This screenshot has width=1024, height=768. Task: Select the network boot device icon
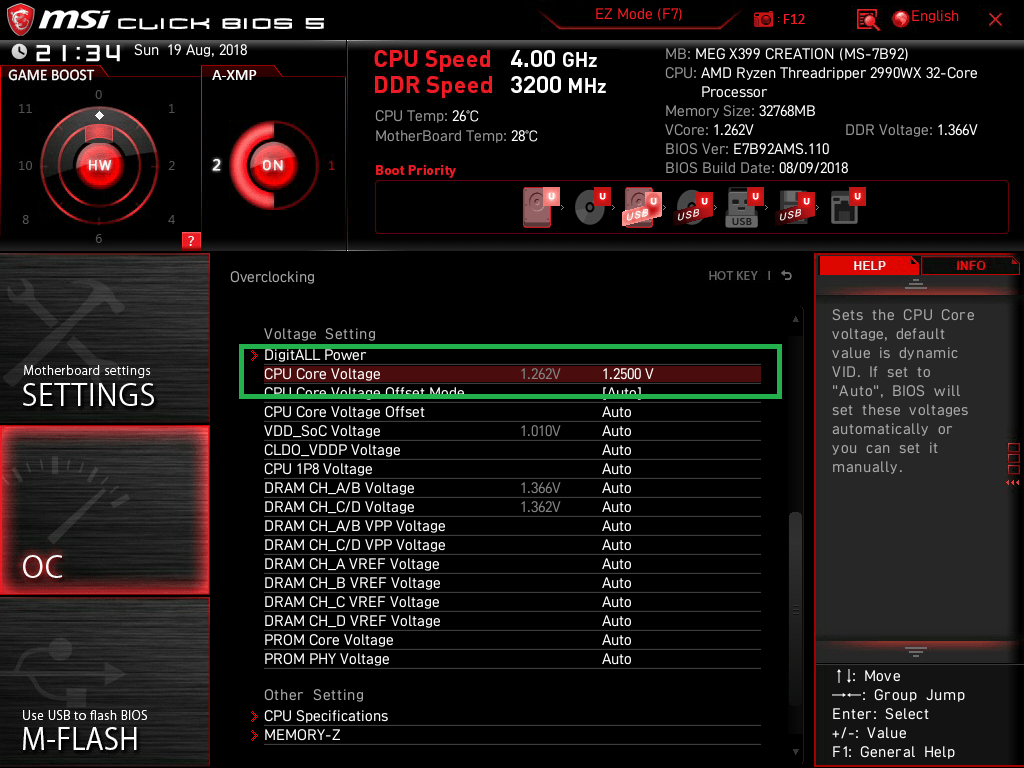(847, 207)
